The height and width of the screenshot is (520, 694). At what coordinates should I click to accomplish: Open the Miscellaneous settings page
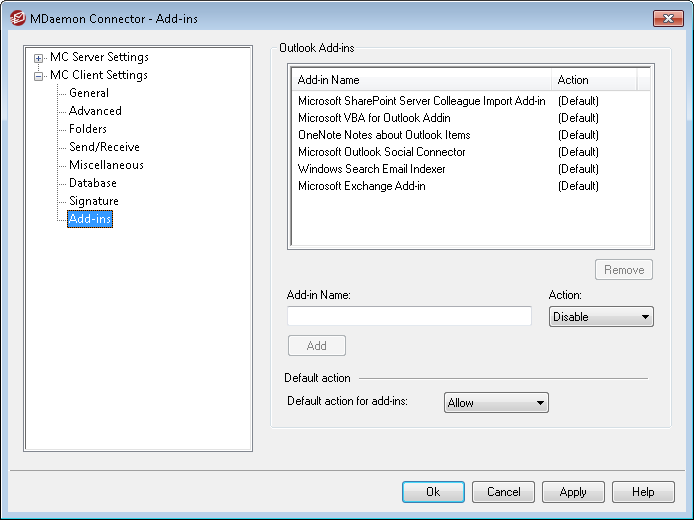tap(106, 165)
